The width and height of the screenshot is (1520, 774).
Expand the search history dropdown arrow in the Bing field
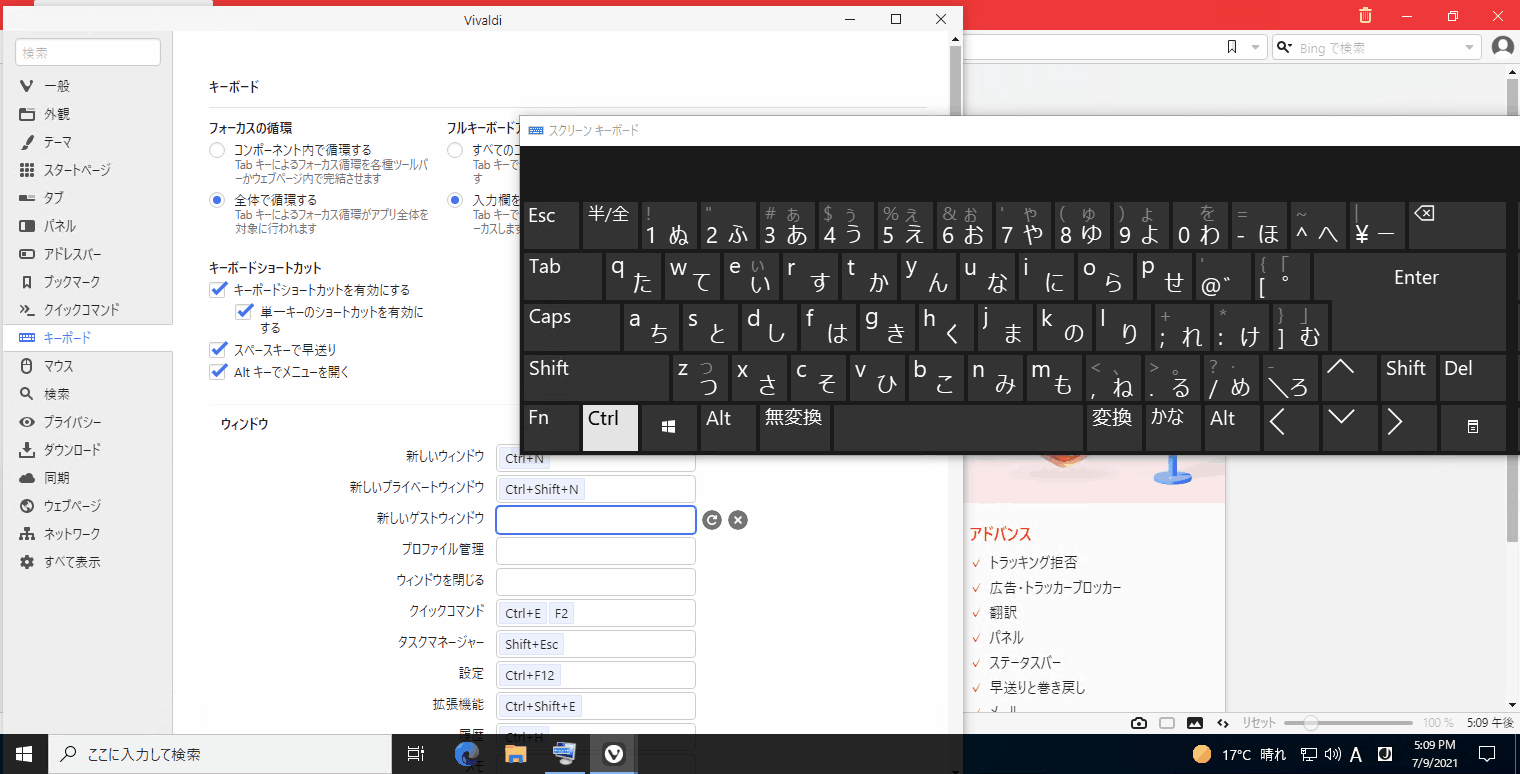[1469, 47]
